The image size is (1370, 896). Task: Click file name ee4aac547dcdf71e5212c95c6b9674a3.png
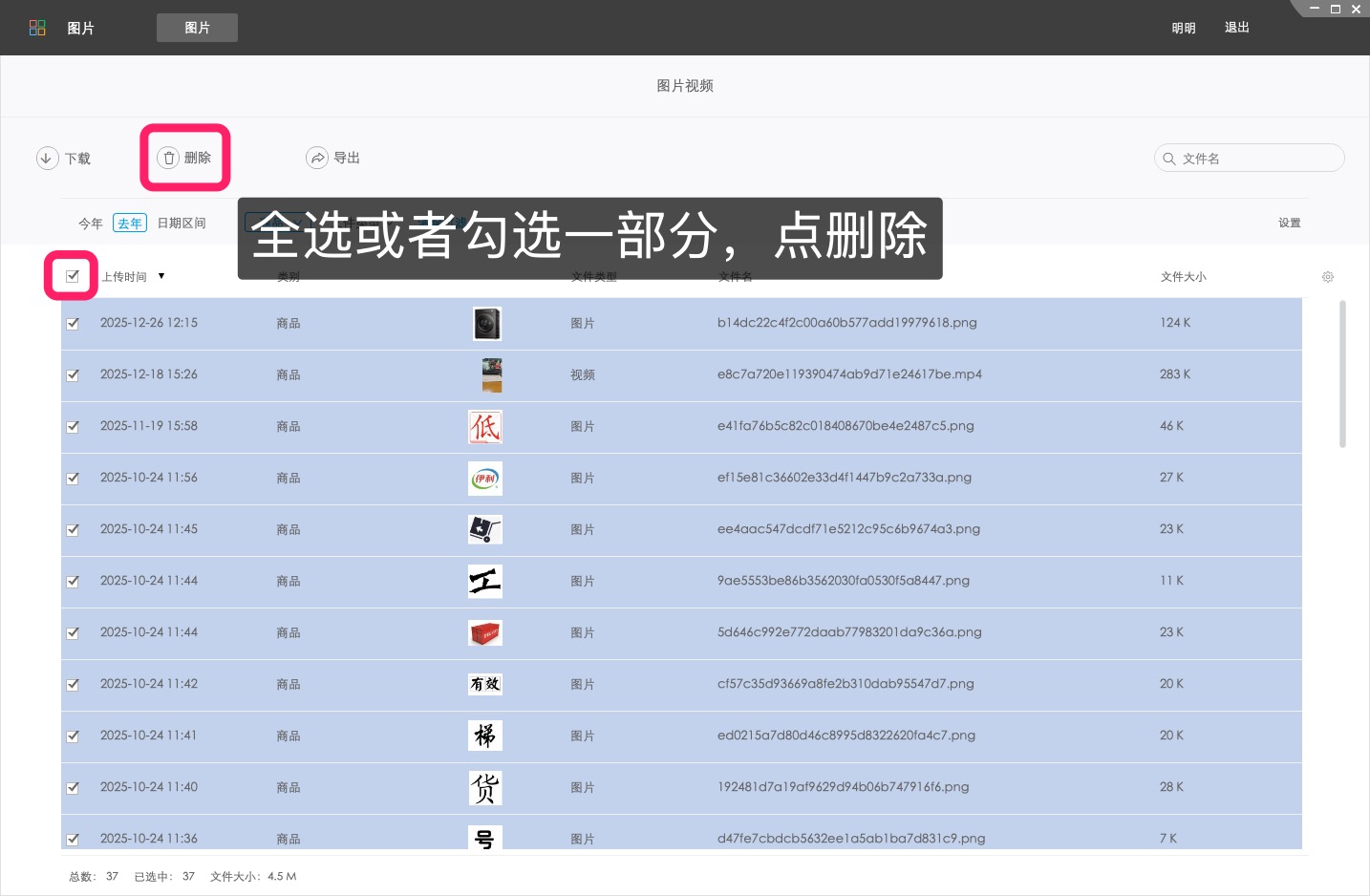848,529
